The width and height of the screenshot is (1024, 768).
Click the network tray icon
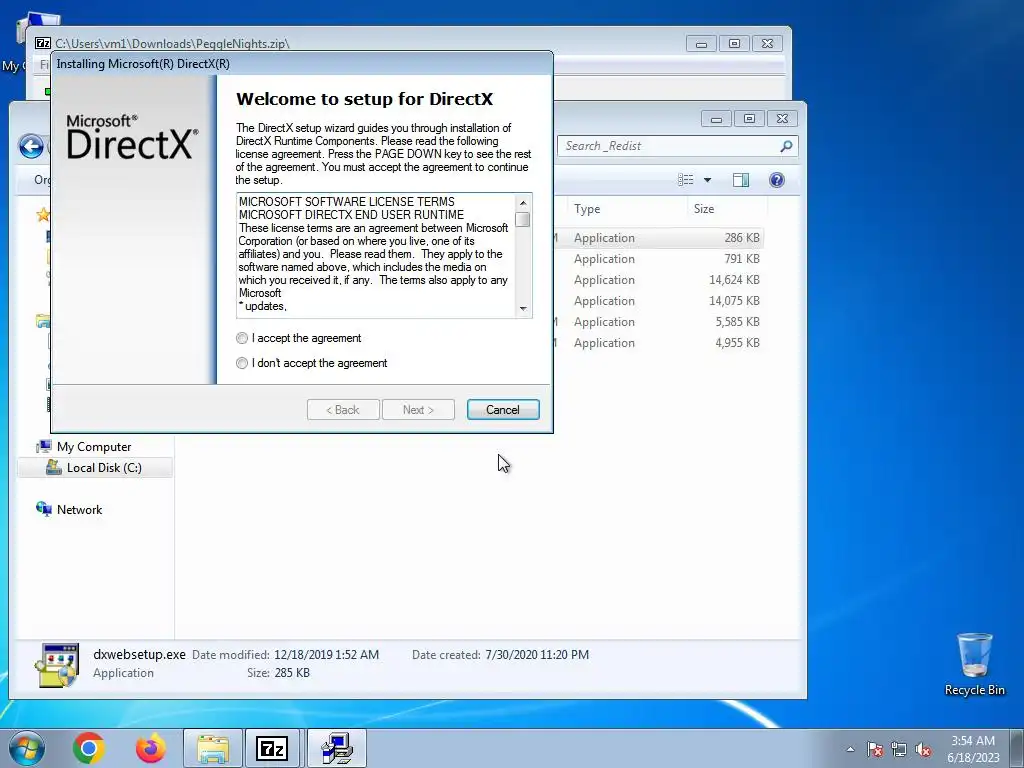tap(899, 749)
